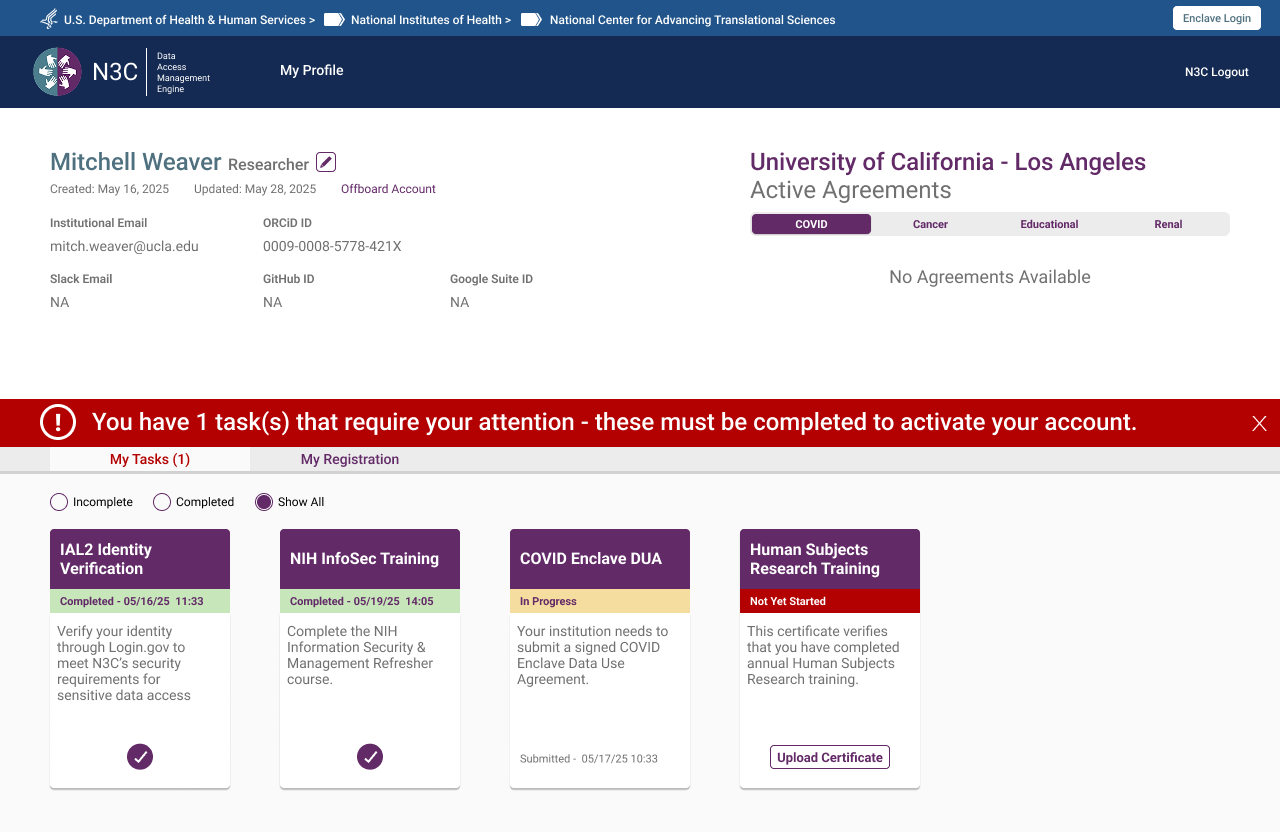1280x832 pixels.
Task: Switch to the My Registration tab
Action: [349, 459]
